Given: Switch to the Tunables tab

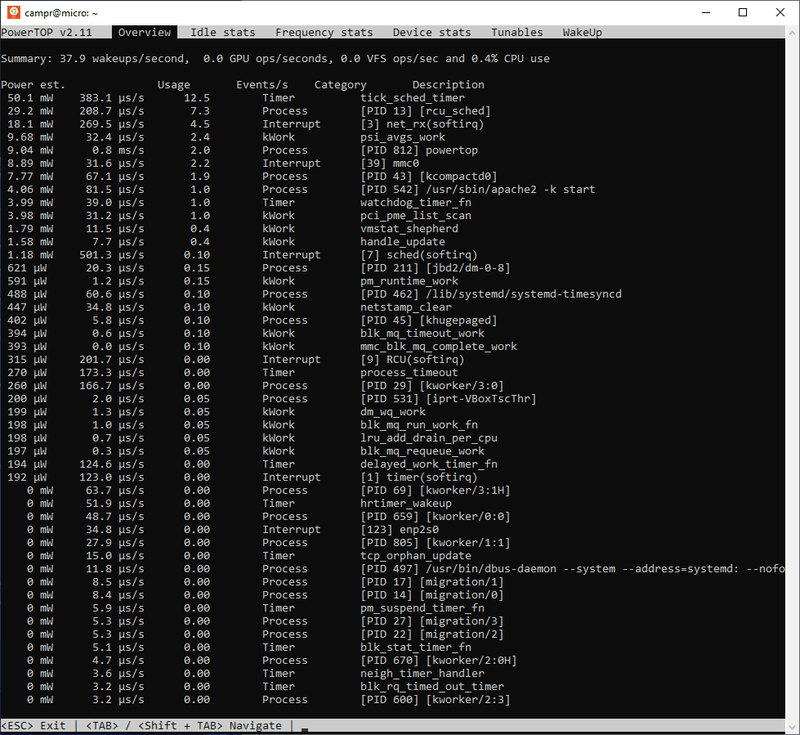Looking at the screenshot, I should [517, 32].
